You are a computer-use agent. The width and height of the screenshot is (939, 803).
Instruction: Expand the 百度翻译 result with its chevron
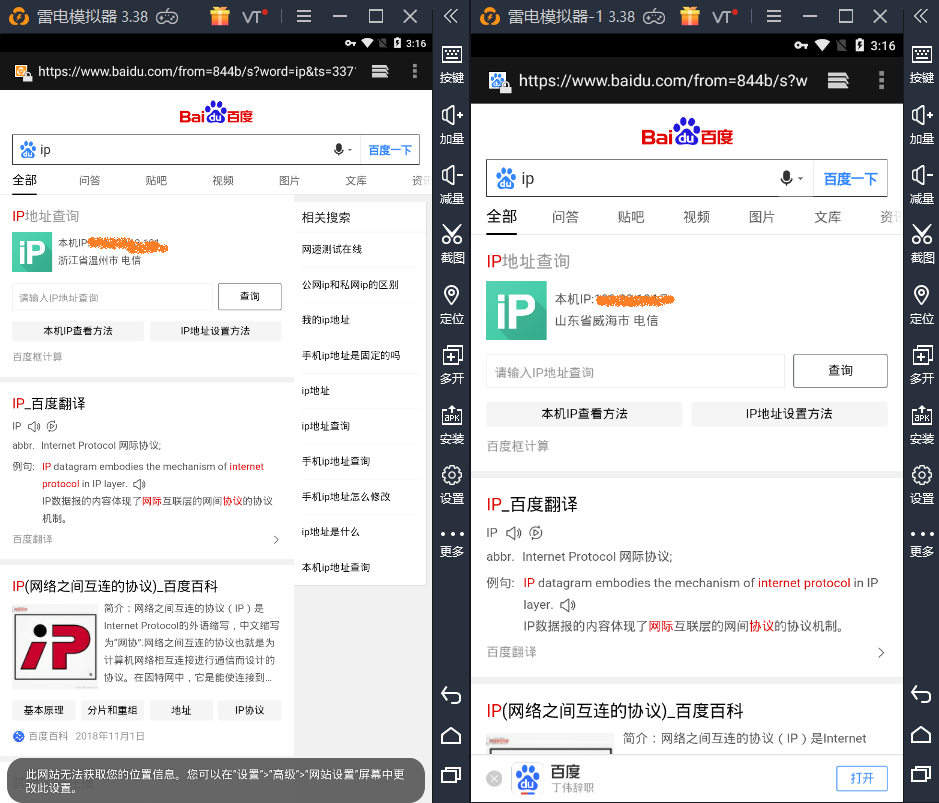point(881,652)
